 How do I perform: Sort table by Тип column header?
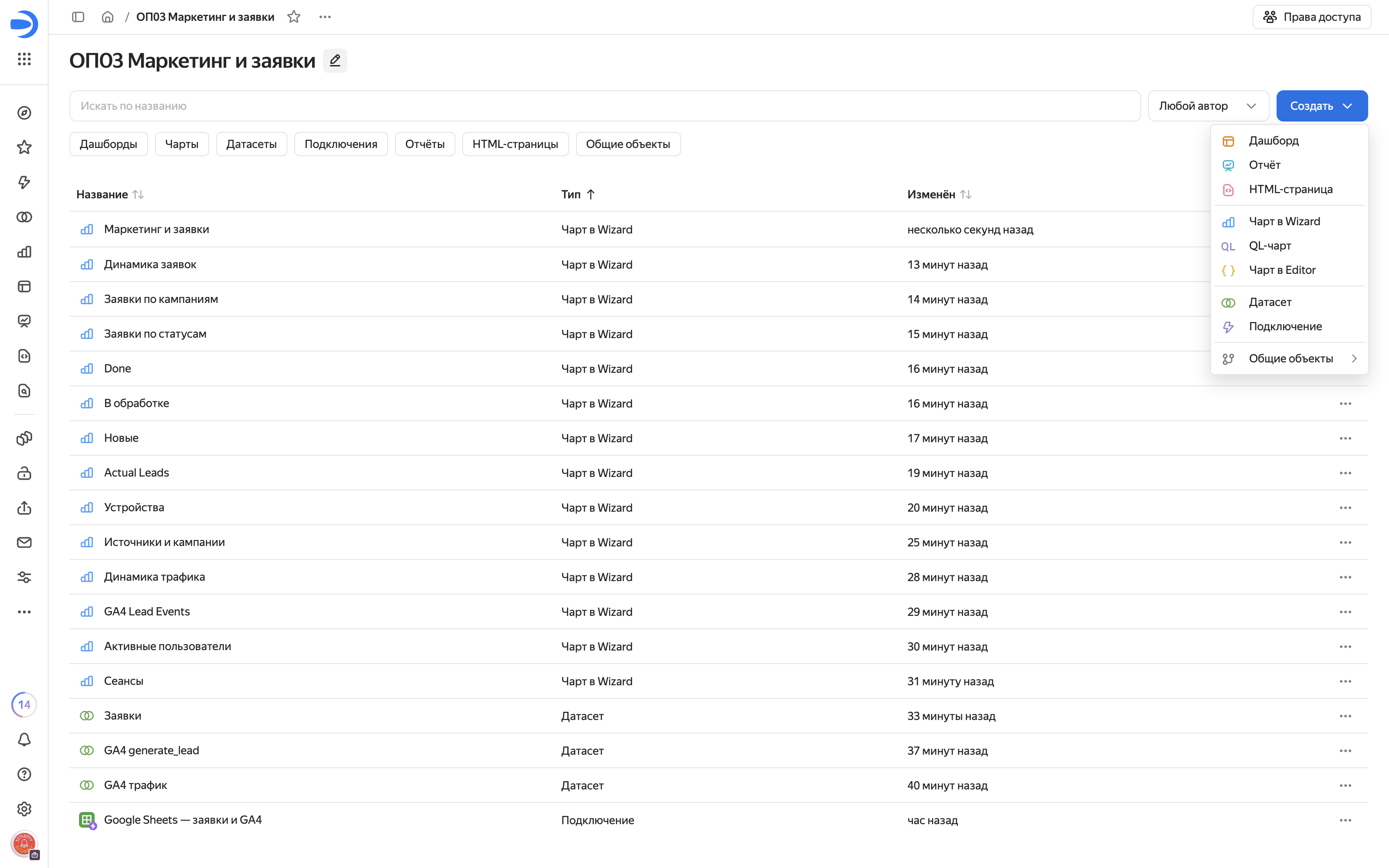point(577,194)
